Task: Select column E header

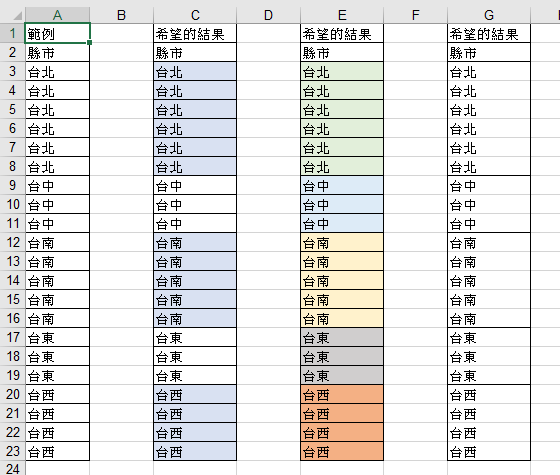Action: (342, 15)
